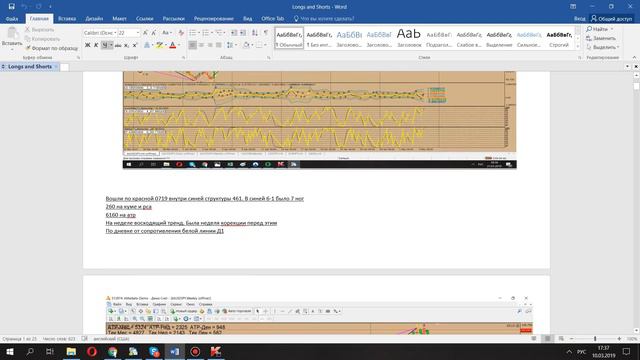The height and width of the screenshot is (360, 640).
Task: Apply multilevel list icon
Action: point(220,33)
